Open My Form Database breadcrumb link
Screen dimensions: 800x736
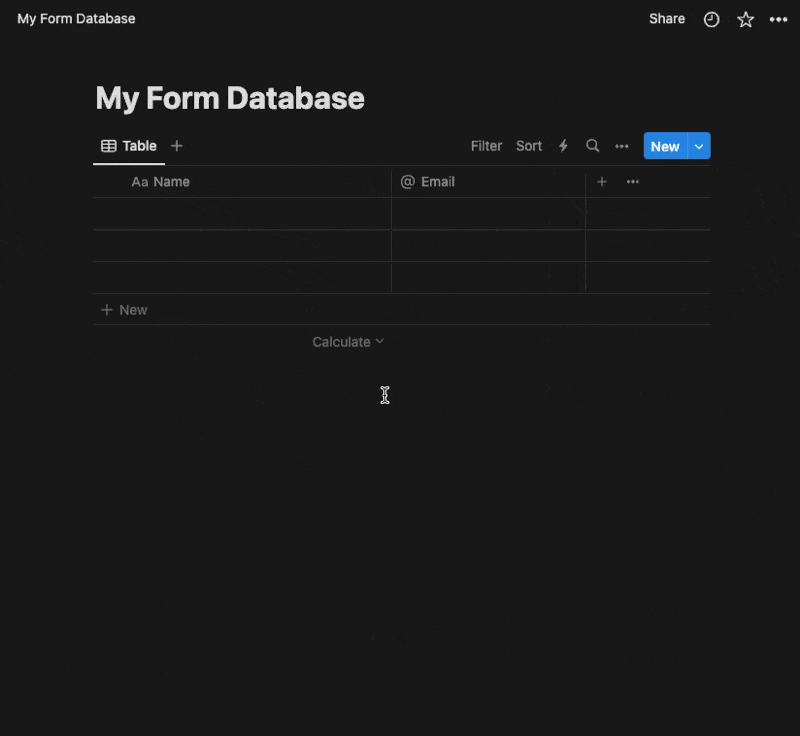click(76, 18)
